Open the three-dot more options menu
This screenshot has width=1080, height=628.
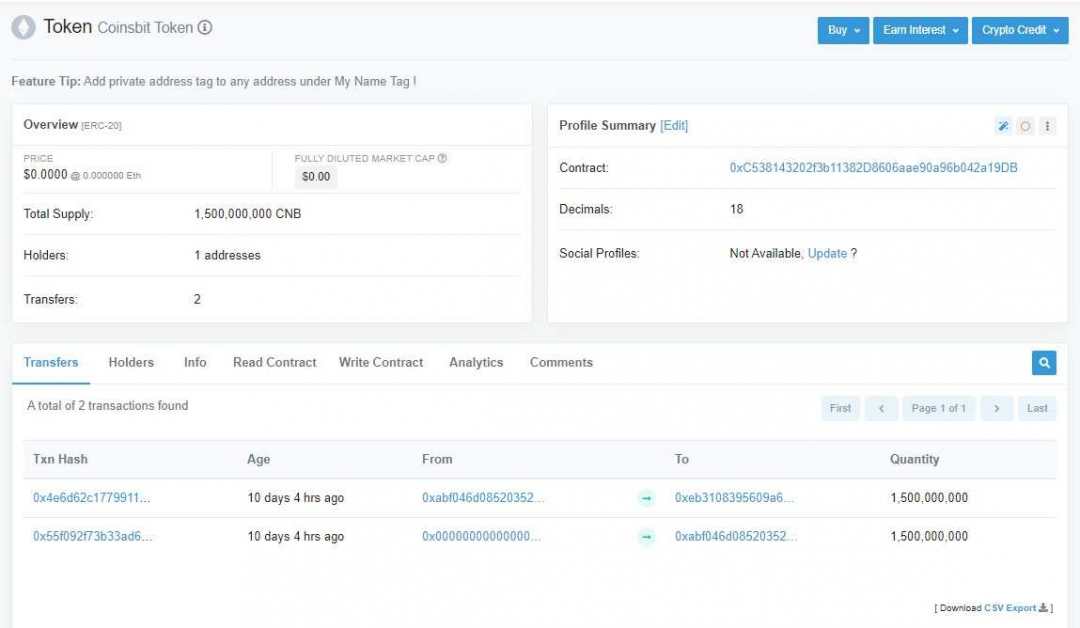1047,126
